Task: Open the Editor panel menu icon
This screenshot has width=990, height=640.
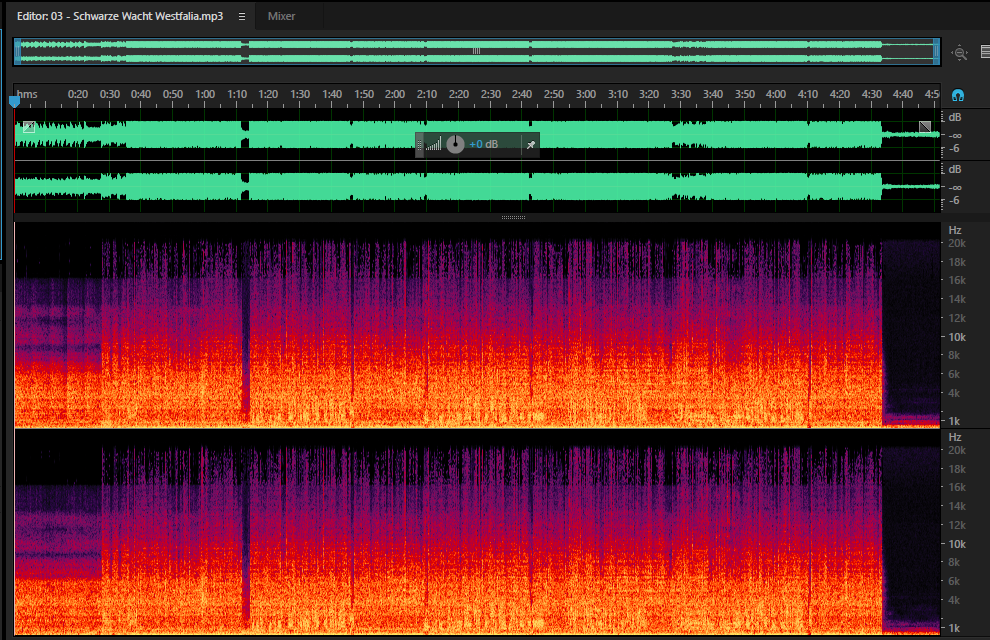Action: click(242, 16)
